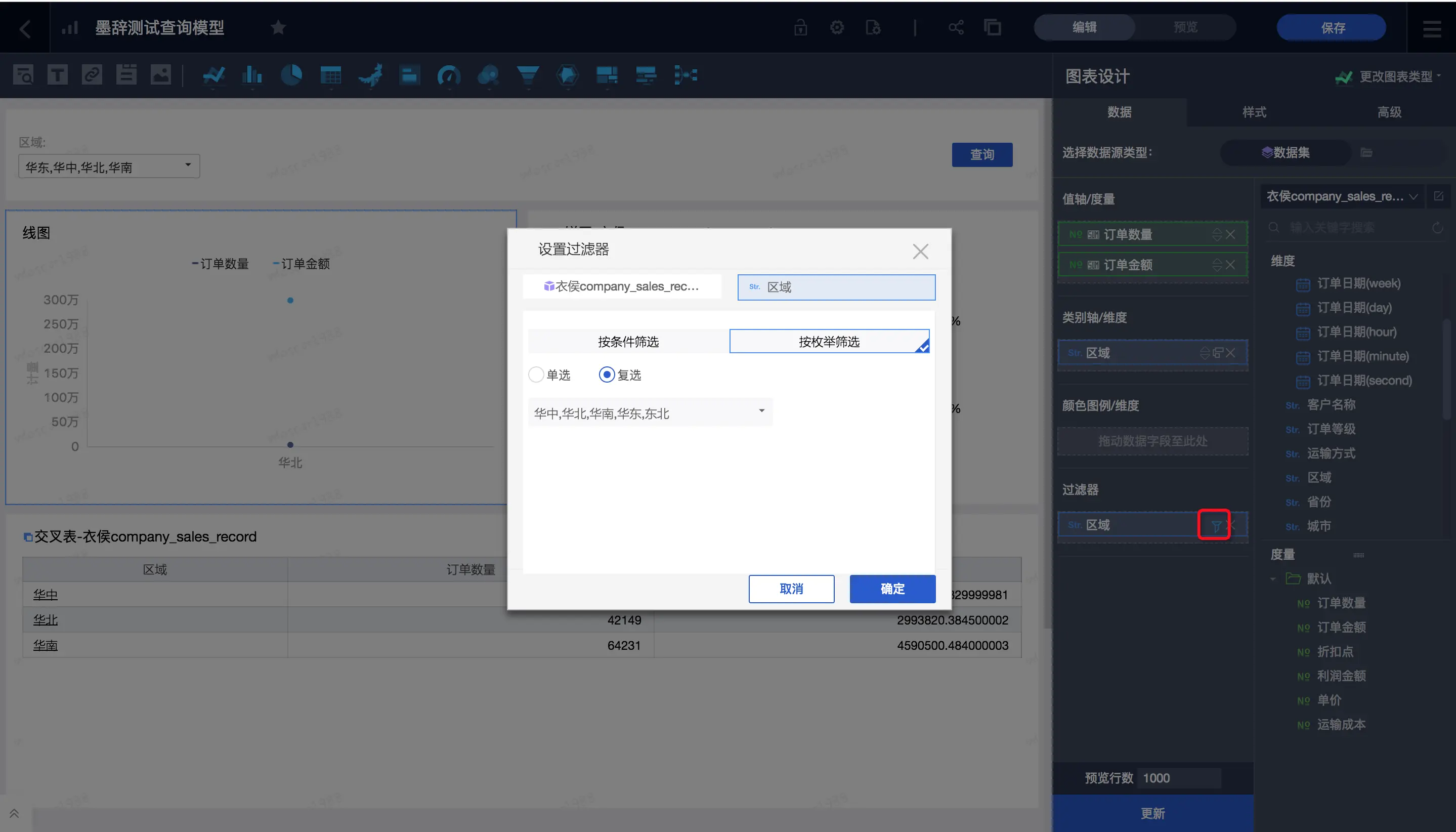Click the back arrow at top left
Image resolution: width=1456 pixels, height=832 pixels.
coord(25,28)
